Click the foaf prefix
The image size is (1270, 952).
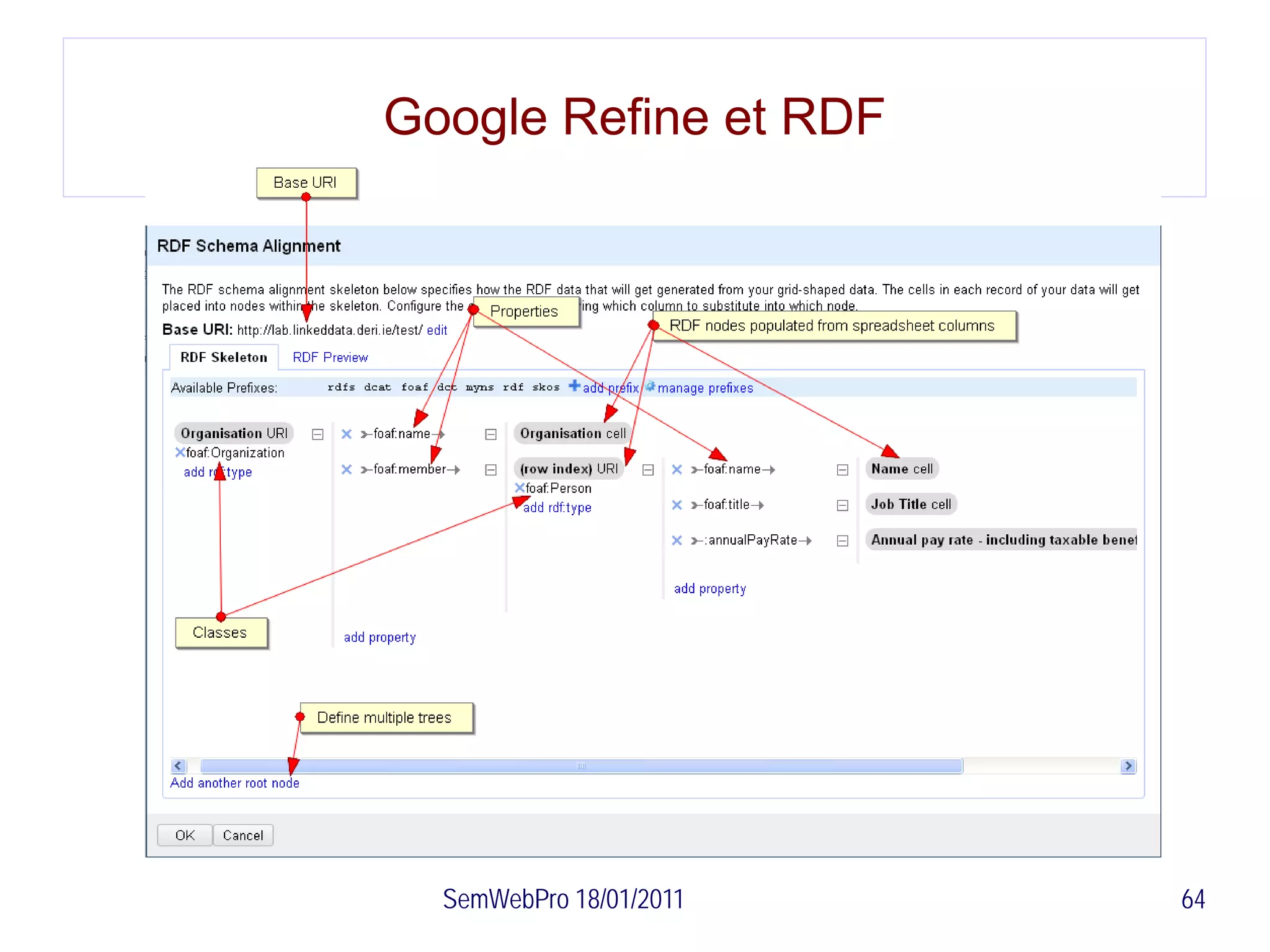(x=414, y=387)
